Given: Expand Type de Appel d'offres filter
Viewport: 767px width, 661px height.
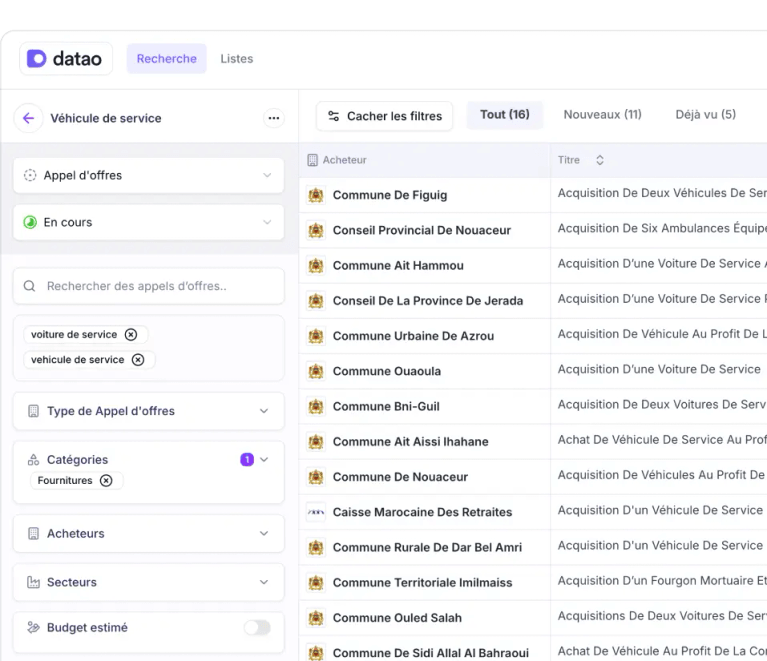Looking at the screenshot, I should point(149,411).
